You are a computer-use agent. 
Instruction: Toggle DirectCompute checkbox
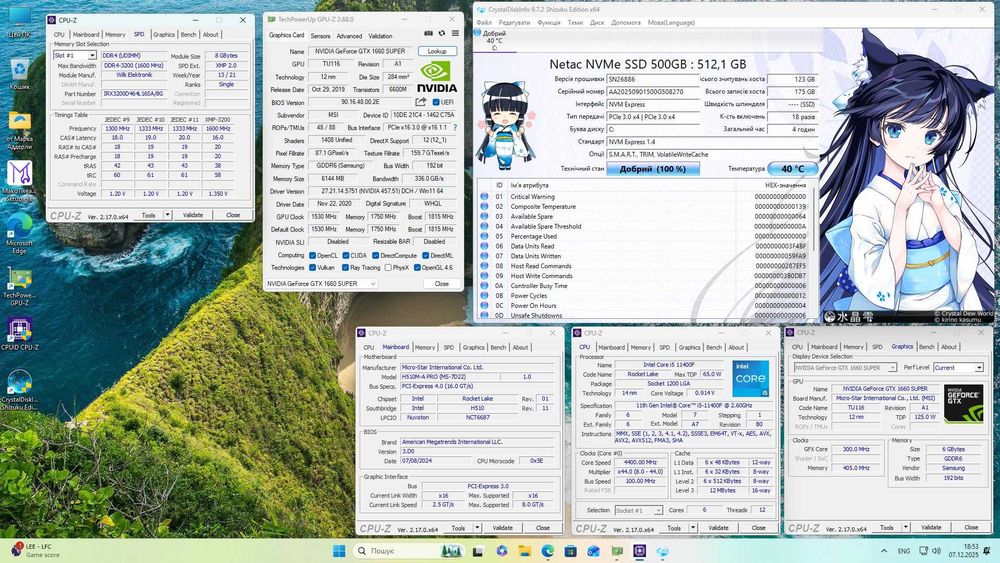pyautogui.click(x=376, y=255)
